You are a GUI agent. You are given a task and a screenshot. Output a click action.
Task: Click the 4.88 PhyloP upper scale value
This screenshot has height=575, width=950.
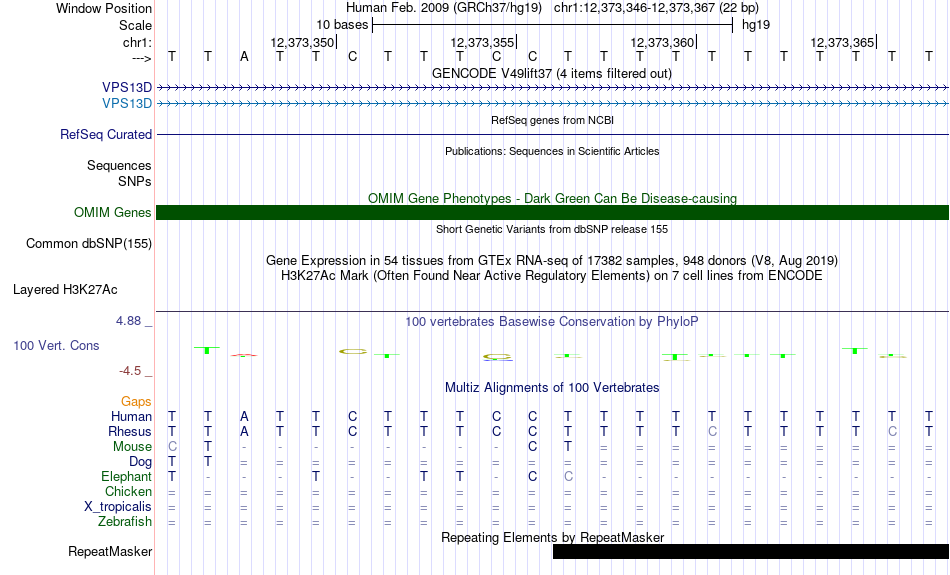click(128, 321)
